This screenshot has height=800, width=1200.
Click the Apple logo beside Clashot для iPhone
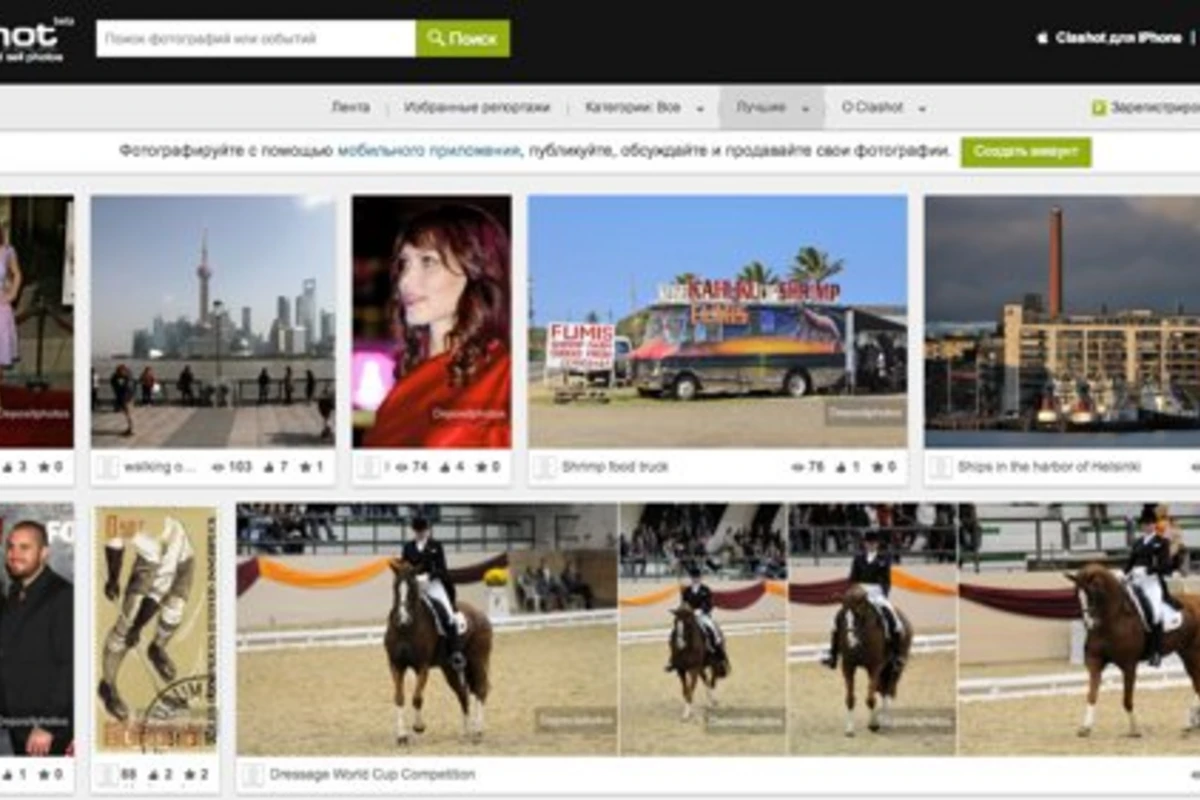pyautogui.click(x=1042, y=38)
